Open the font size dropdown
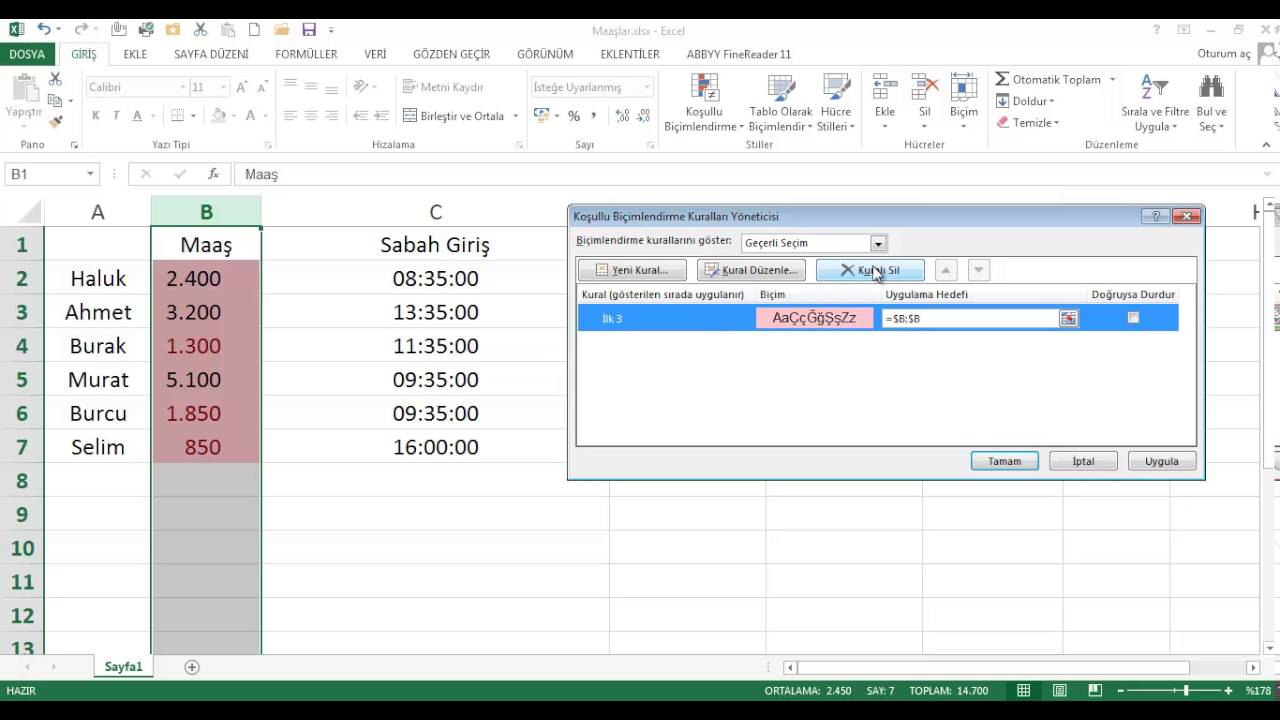This screenshot has width=1280, height=720. point(222,87)
